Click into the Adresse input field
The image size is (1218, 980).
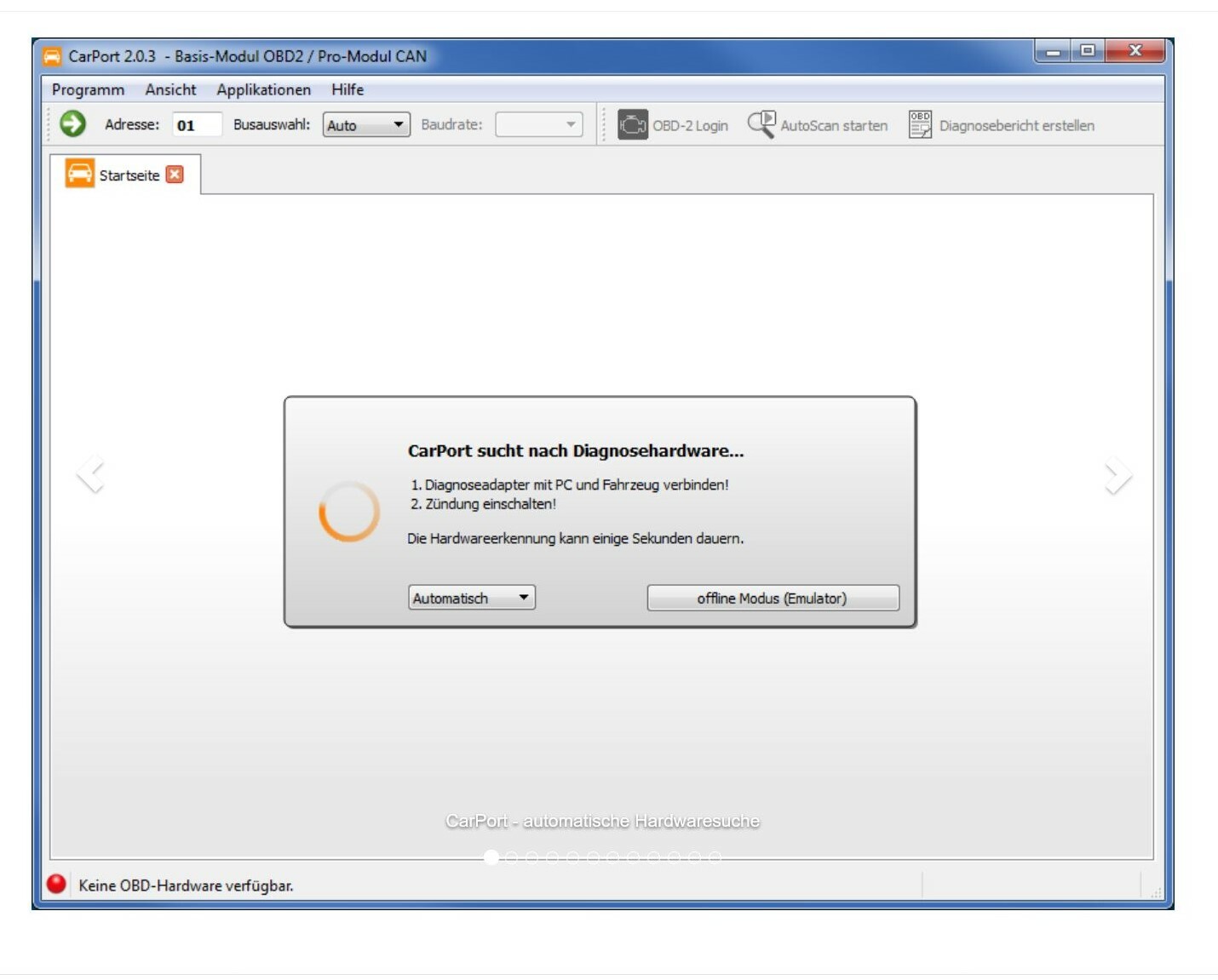pyautogui.click(x=197, y=125)
